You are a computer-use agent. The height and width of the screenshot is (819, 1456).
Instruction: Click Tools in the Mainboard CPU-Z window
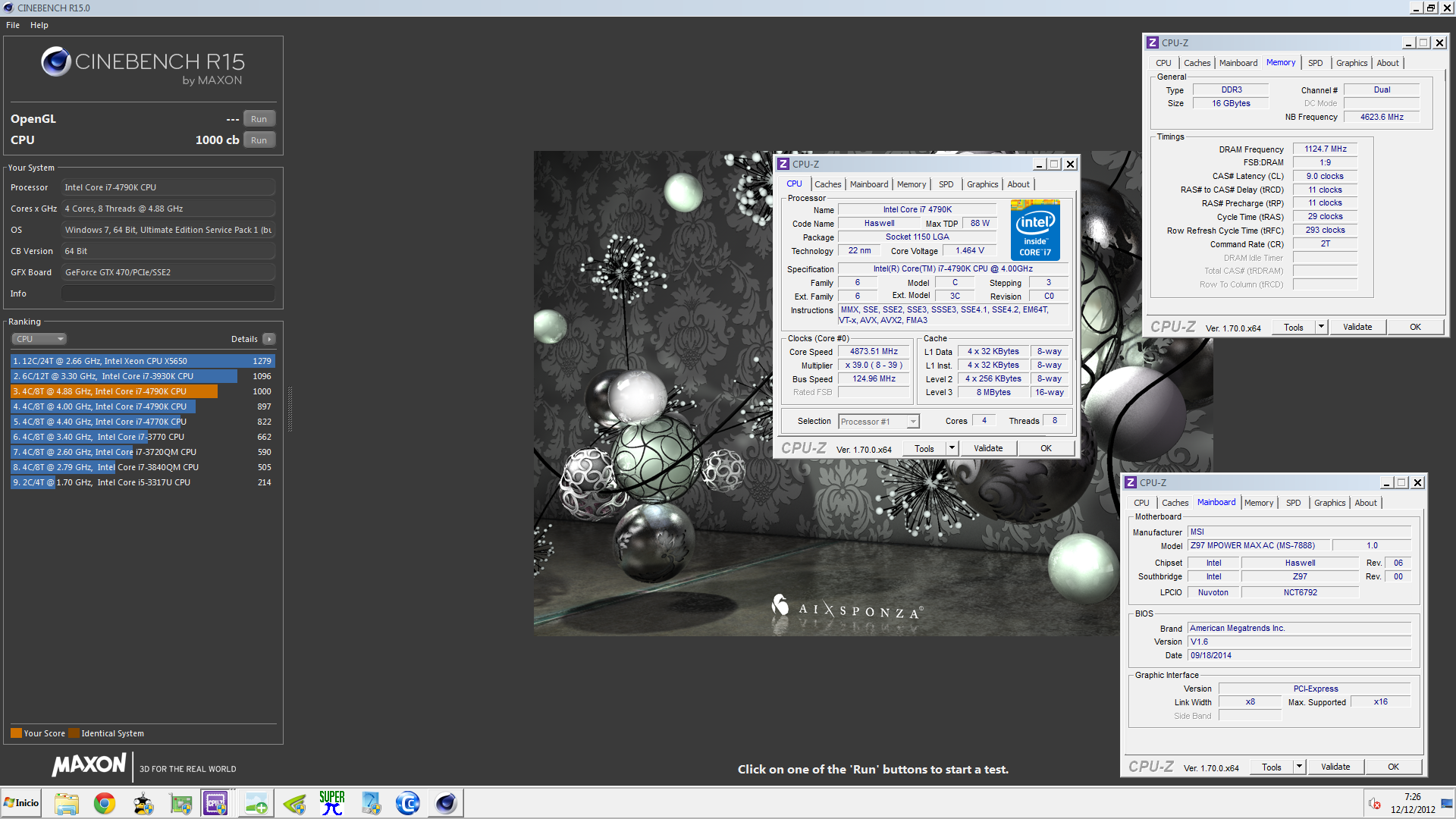(1271, 767)
